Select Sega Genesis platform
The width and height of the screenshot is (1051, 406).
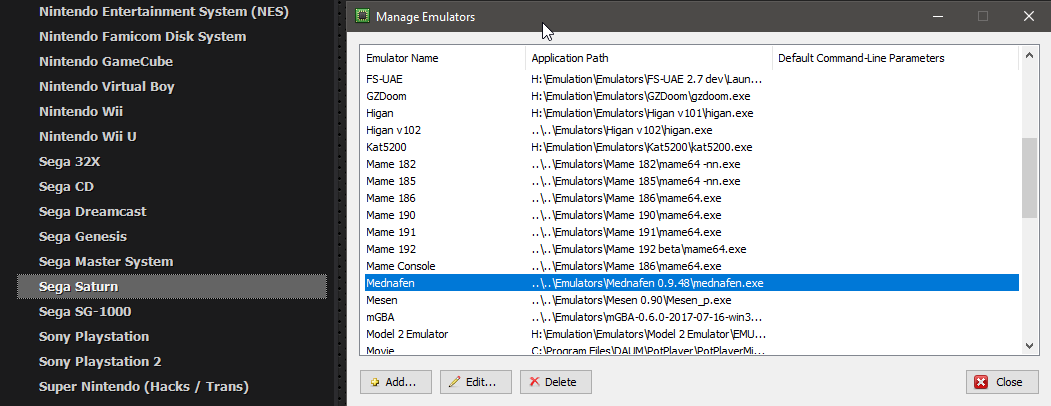coord(83,236)
